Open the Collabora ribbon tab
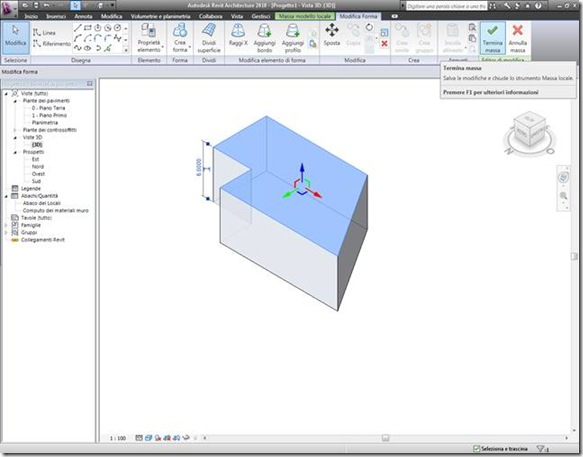Viewport: 583px width, 457px height. (x=210, y=16)
